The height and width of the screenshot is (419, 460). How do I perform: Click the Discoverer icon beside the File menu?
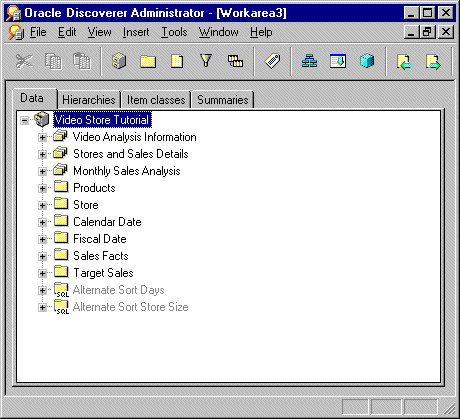[x=16, y=32]
